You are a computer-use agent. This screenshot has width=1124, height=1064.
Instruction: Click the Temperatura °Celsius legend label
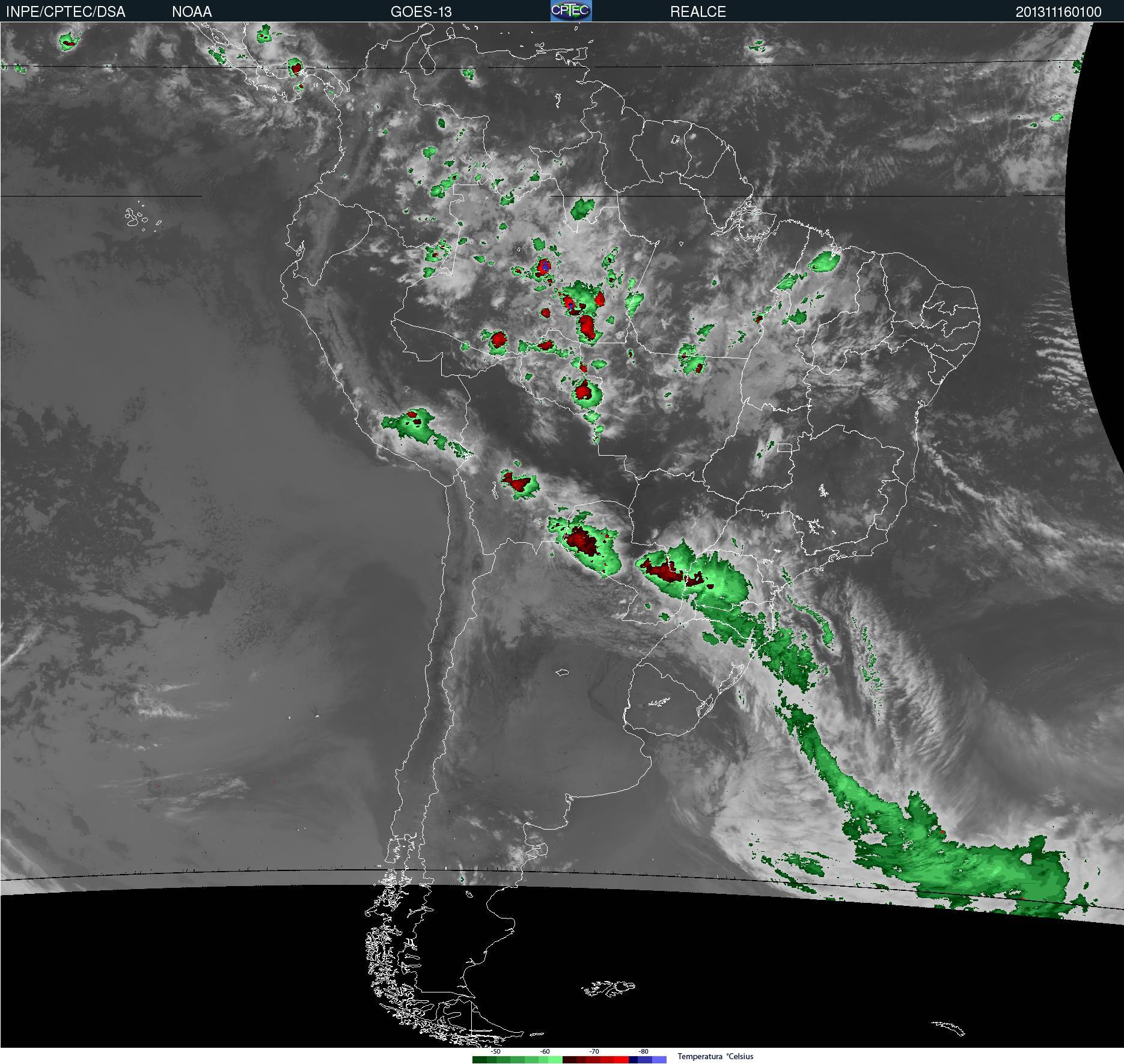tap(715, 1056)
